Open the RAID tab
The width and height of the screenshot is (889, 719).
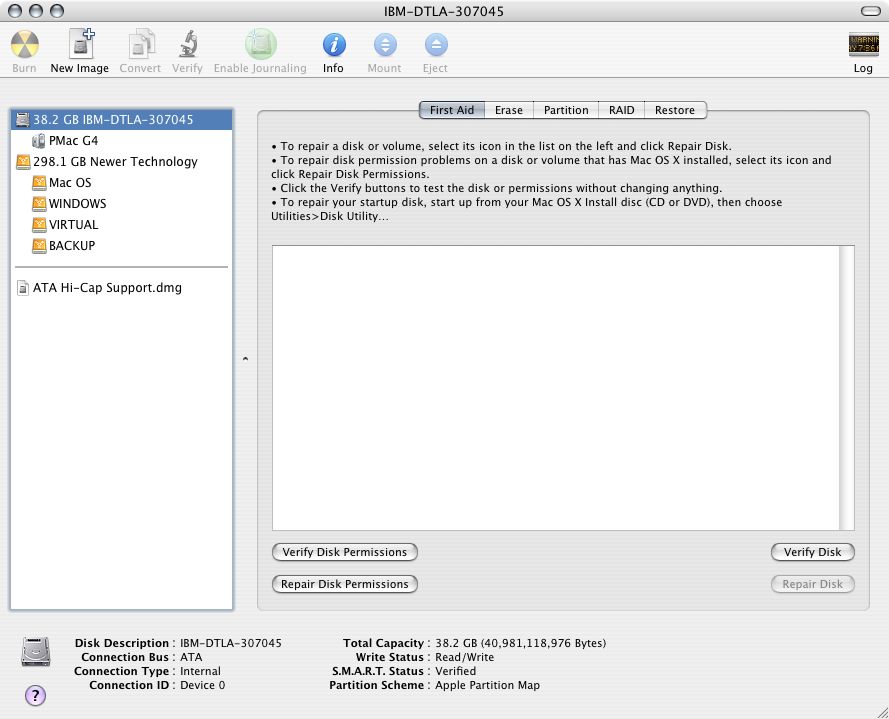(x=621, y=110)
